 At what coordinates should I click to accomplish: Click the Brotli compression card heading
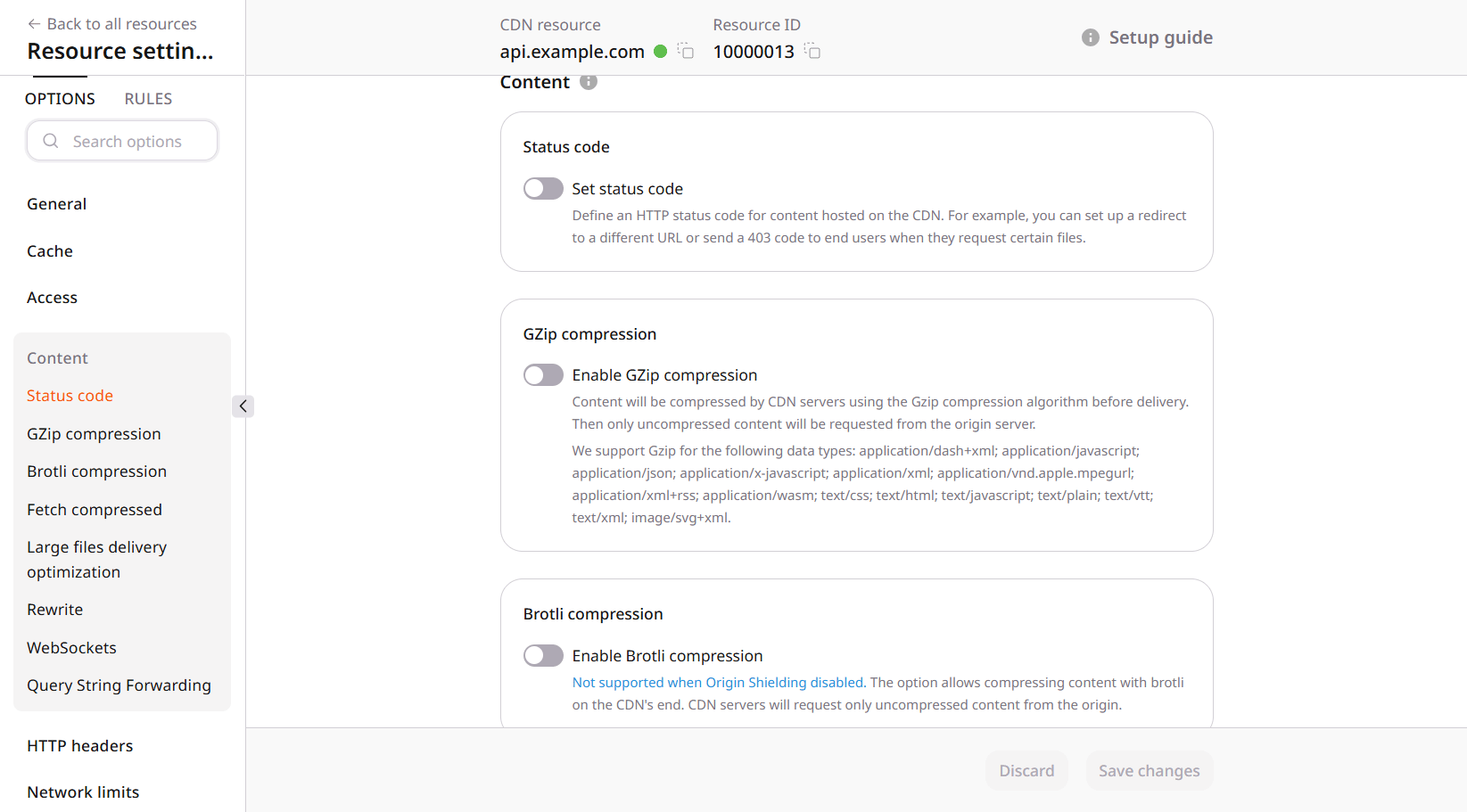593,614
